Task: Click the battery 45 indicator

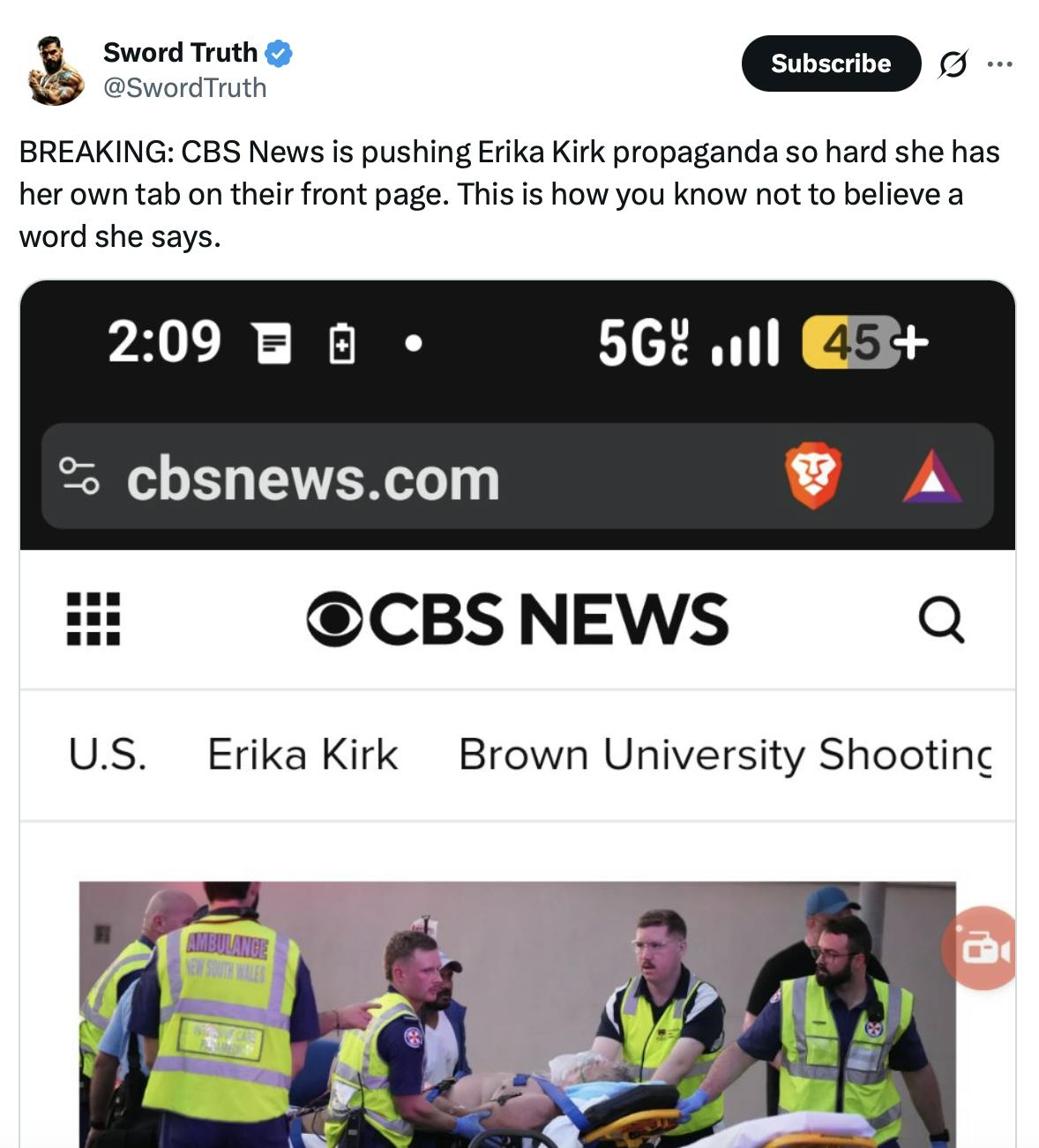Action: (x=852, y=342)
